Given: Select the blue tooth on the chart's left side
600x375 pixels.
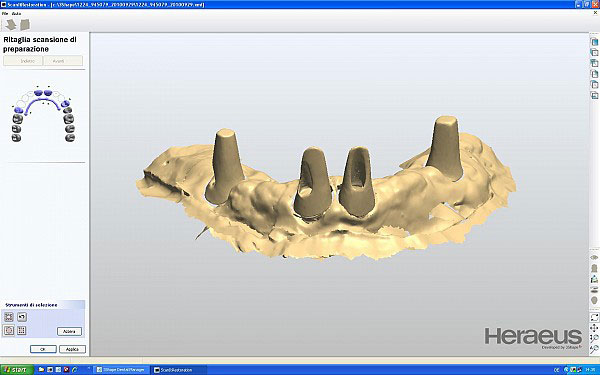Looking at the screenshot, I should point(19,110).
